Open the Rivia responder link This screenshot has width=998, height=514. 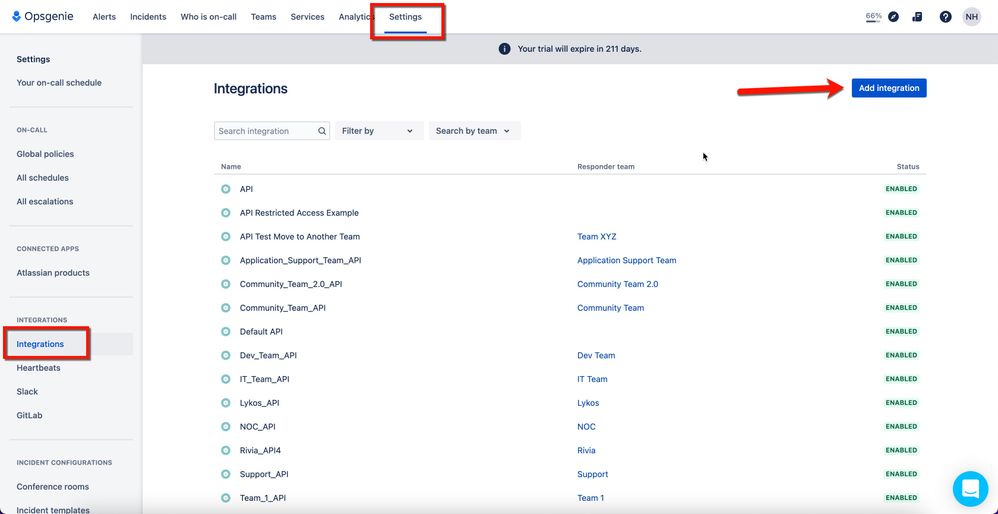pos(587,450)
